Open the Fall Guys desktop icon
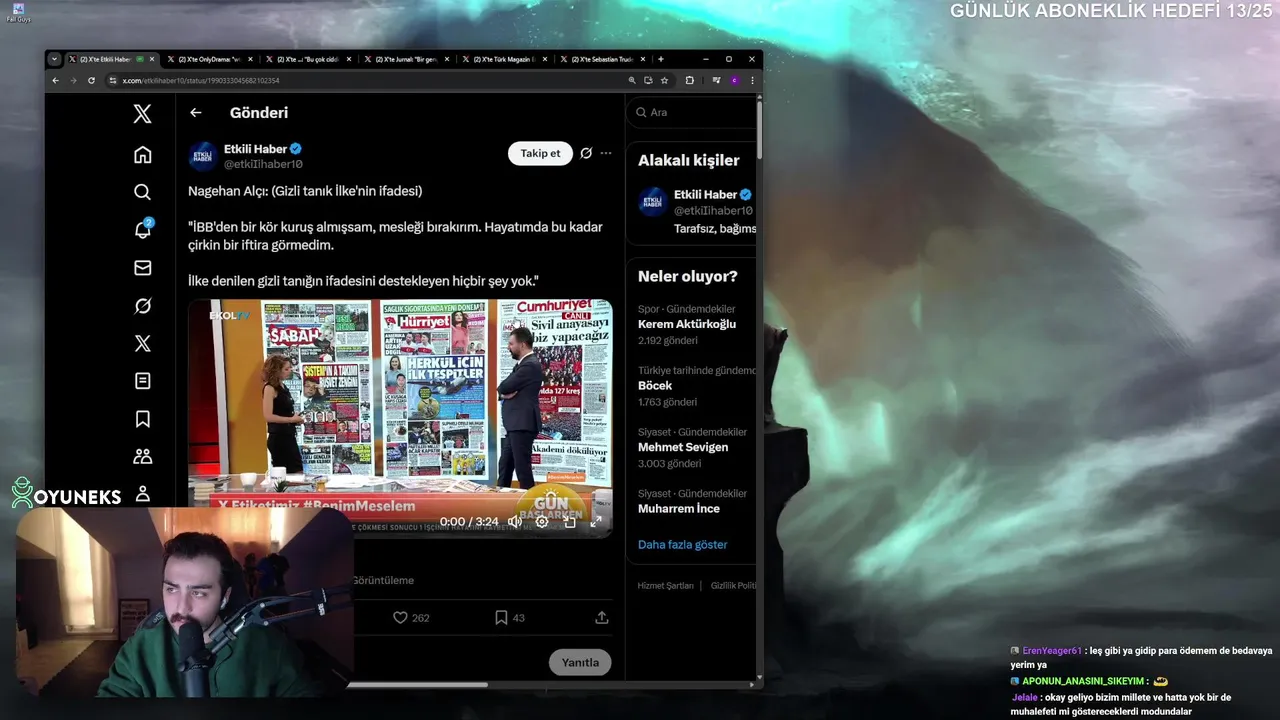 (x=18, y=12)
